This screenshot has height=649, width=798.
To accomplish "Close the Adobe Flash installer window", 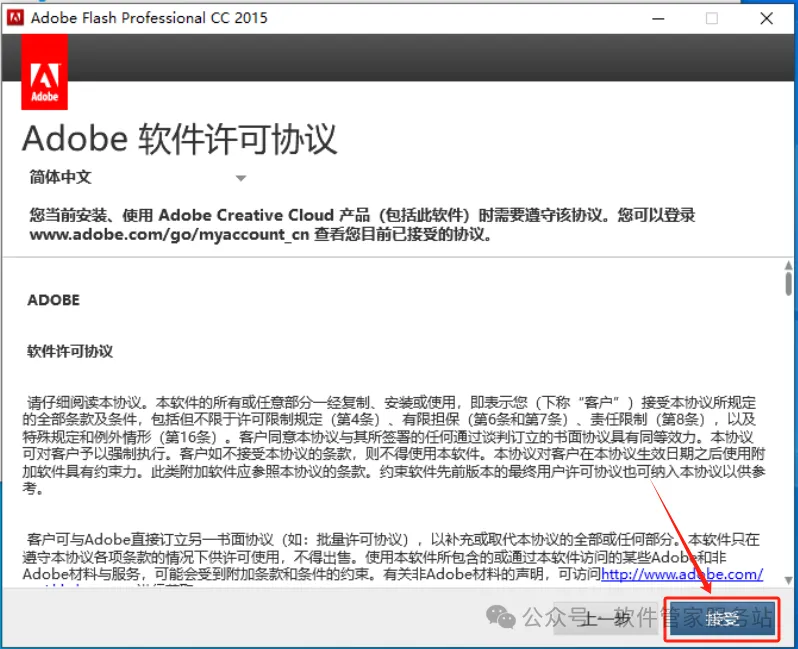I will (x=766, y=18).
